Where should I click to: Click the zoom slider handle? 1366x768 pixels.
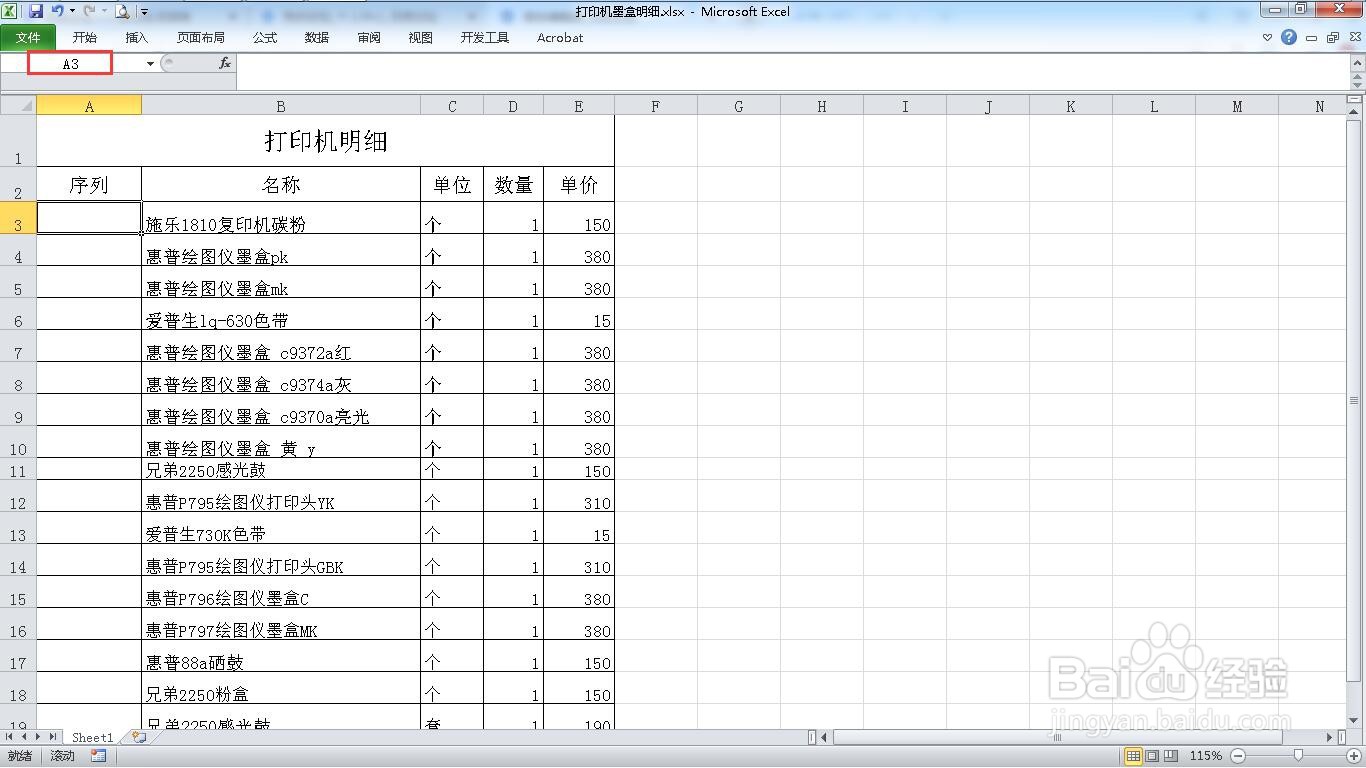[x=1298, y=756]
